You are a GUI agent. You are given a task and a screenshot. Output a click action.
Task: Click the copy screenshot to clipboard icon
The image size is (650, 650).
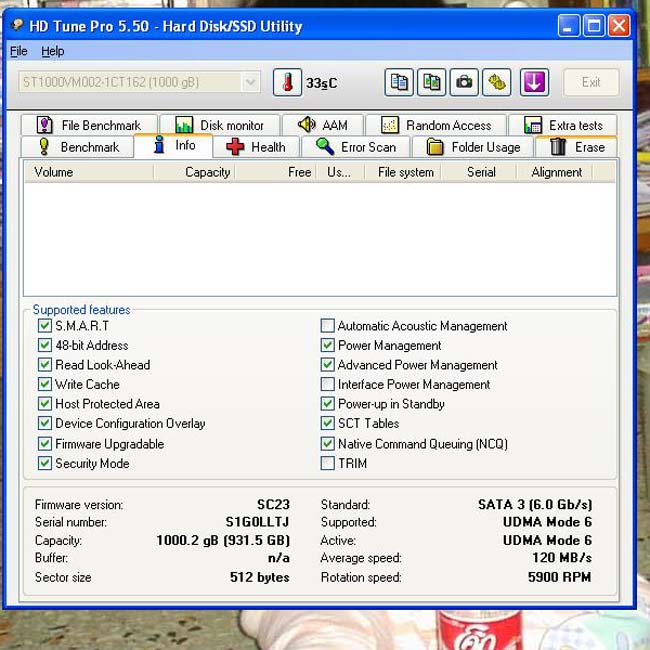[x=431, y=82]
